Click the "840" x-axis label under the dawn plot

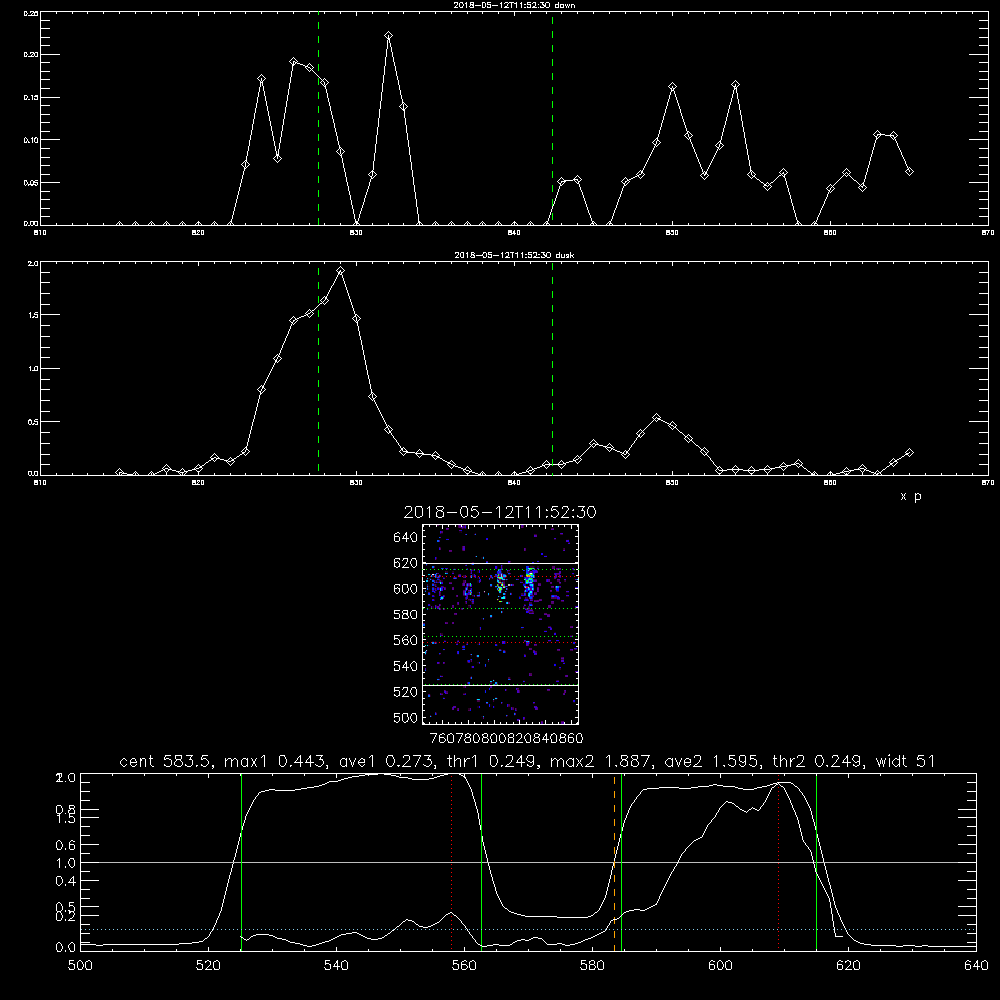[514, 233]
